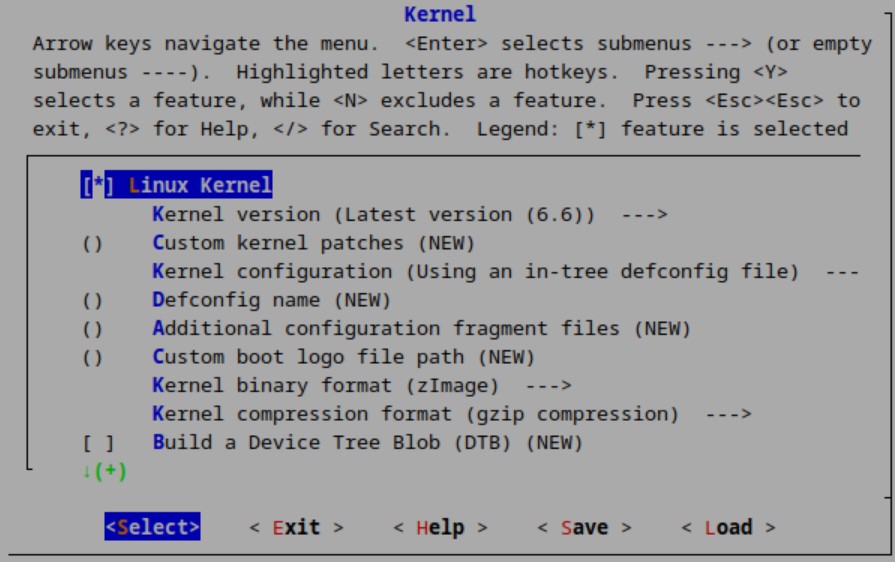
Task: Toggle Build a Device Tree Blob checkbox
Action: (x=98, y=442)
